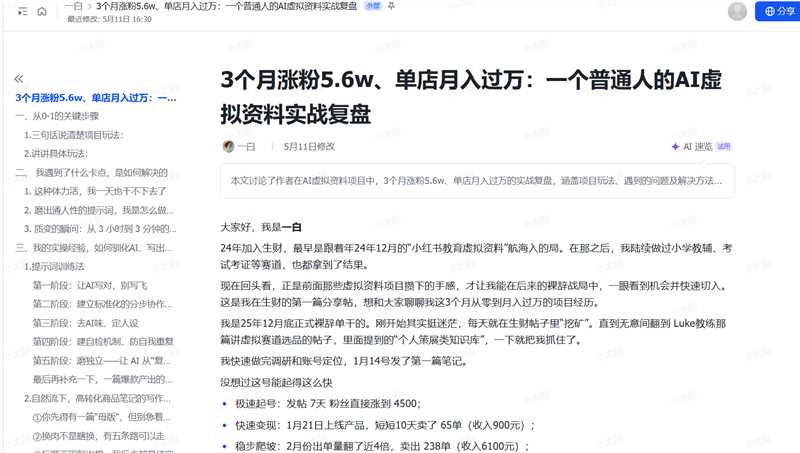Open outline item 2.自然流下，高转化商品笔记
The width and height of the screenshot is (800, 453).
pos(97,398)
